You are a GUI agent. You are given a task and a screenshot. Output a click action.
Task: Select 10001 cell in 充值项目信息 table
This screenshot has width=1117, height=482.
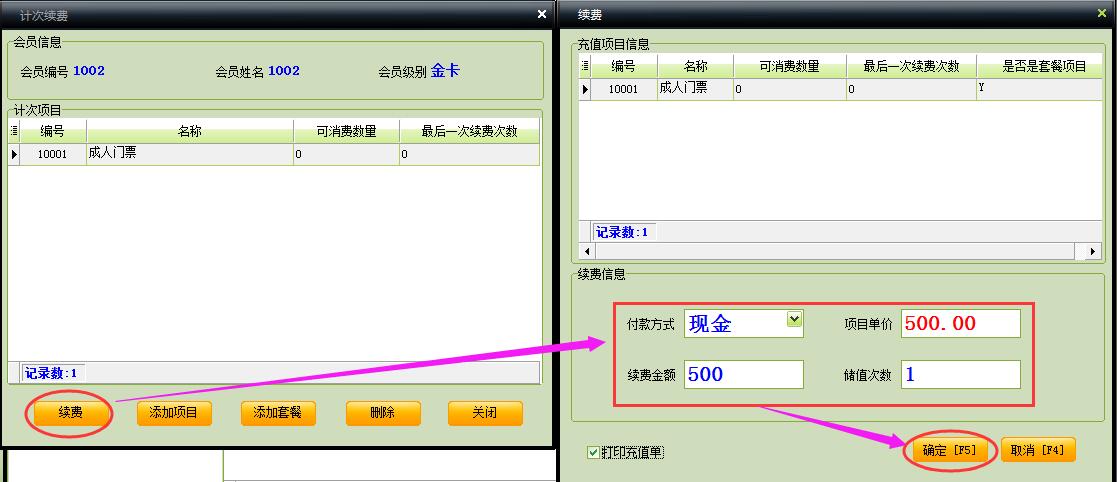click(624, 89)
